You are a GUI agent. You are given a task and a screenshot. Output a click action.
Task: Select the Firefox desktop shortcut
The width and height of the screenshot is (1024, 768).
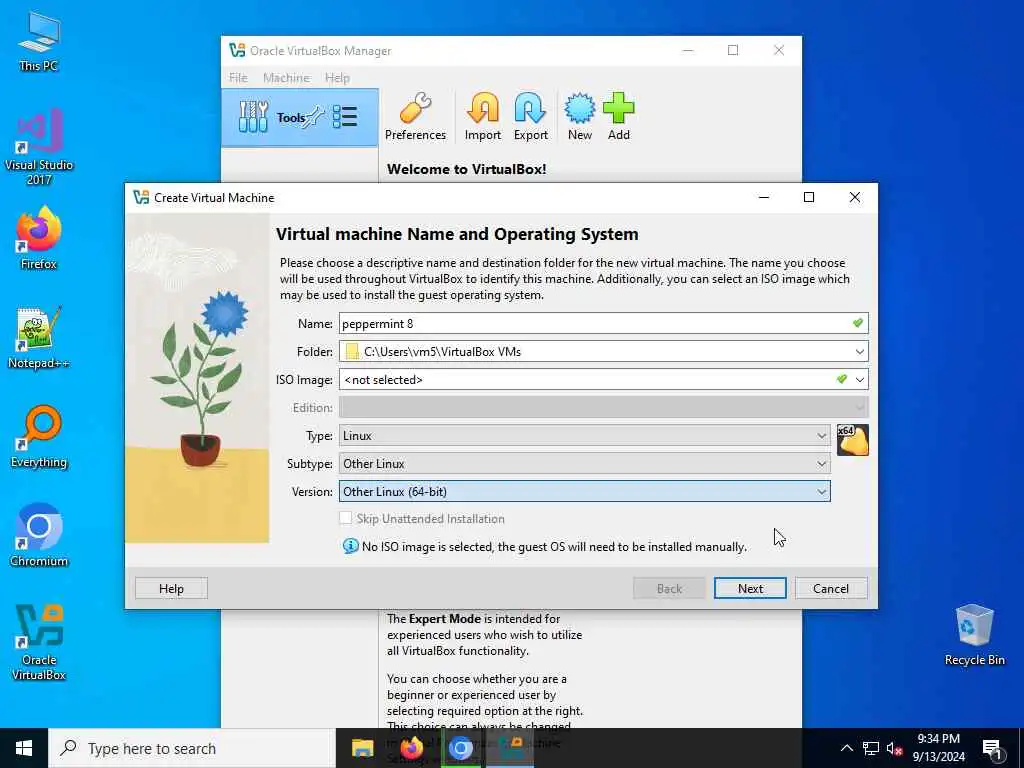coord(39,238)
